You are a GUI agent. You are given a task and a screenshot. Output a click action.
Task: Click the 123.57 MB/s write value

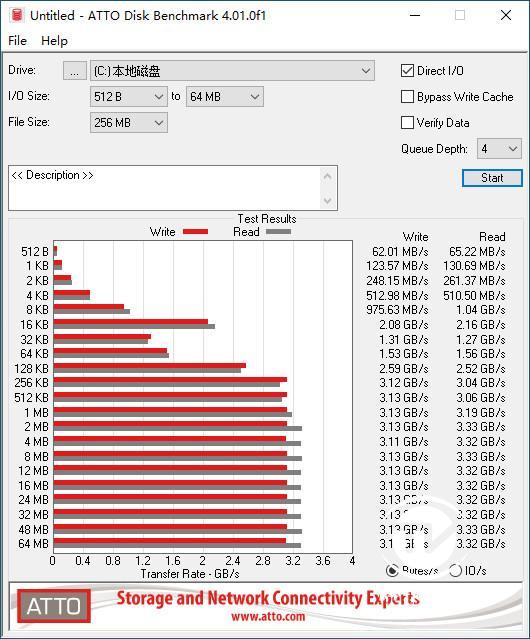pyautogui.click(x=397, y=266)
